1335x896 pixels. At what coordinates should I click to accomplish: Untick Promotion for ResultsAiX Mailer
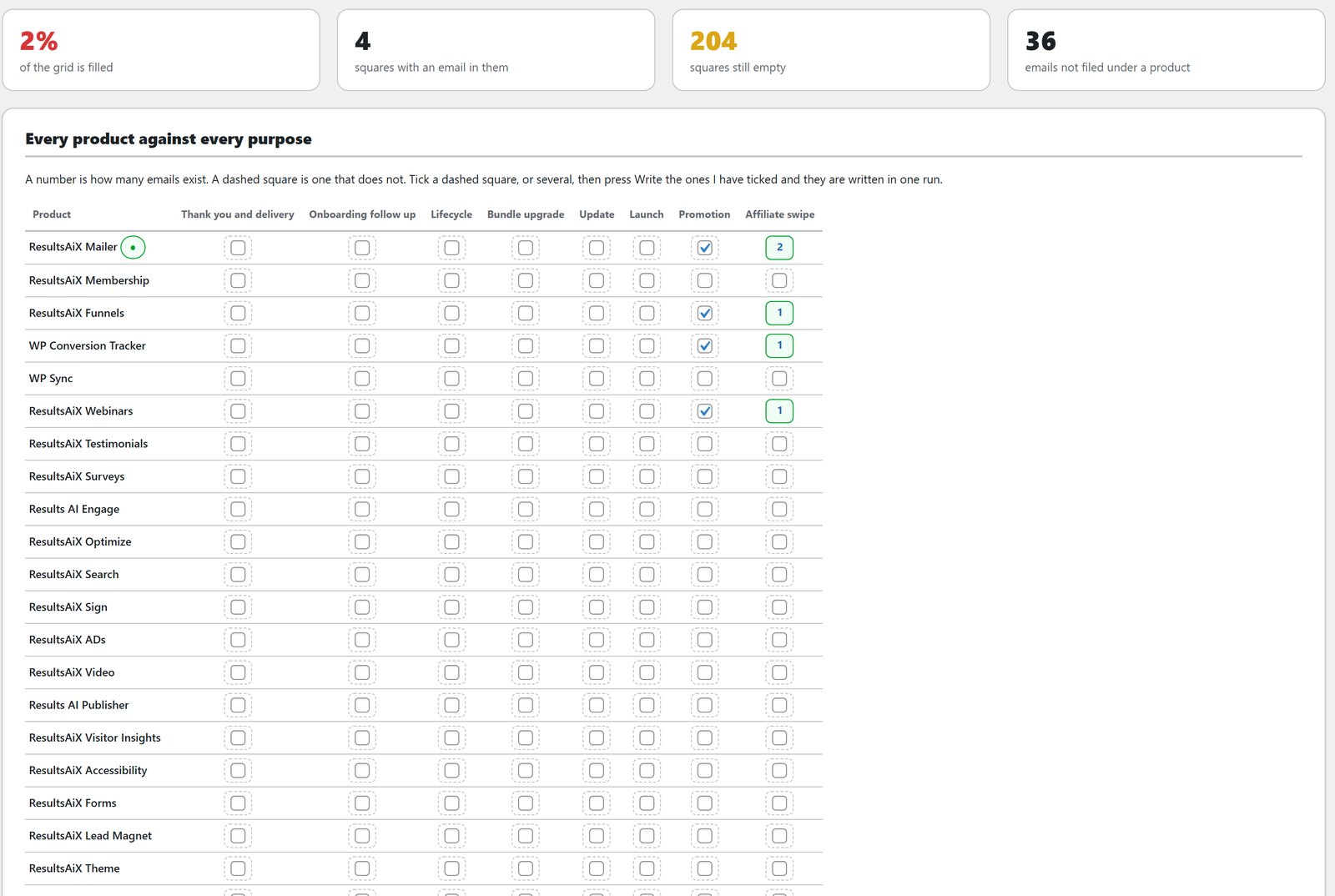pos(705,248)
